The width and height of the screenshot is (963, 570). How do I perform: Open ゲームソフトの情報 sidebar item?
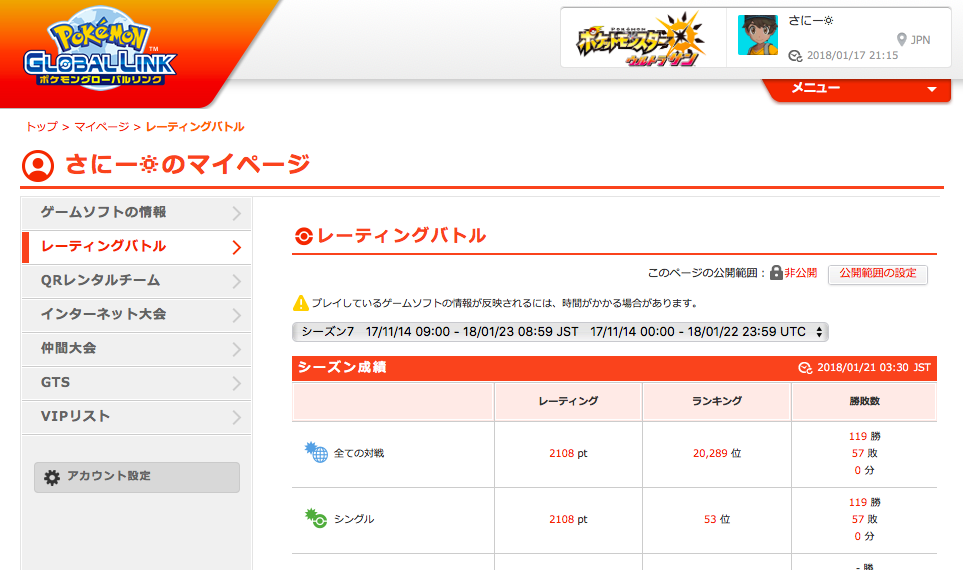tap(136, 213)
